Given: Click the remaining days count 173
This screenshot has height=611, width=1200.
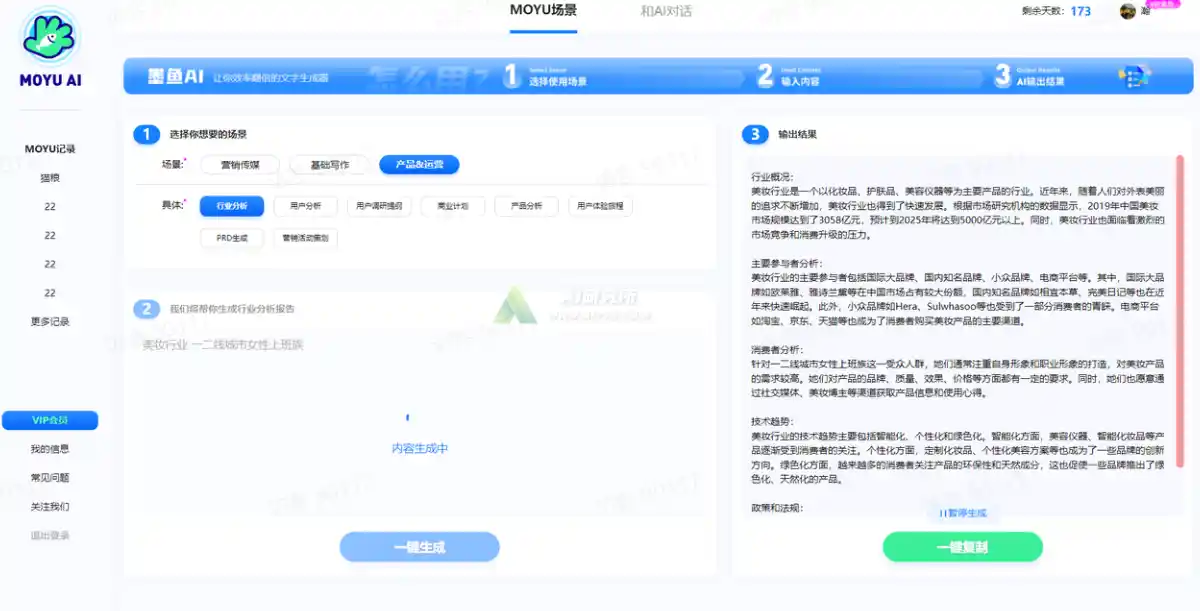Looking at the screenshot, I should [x=1080, y=11].
